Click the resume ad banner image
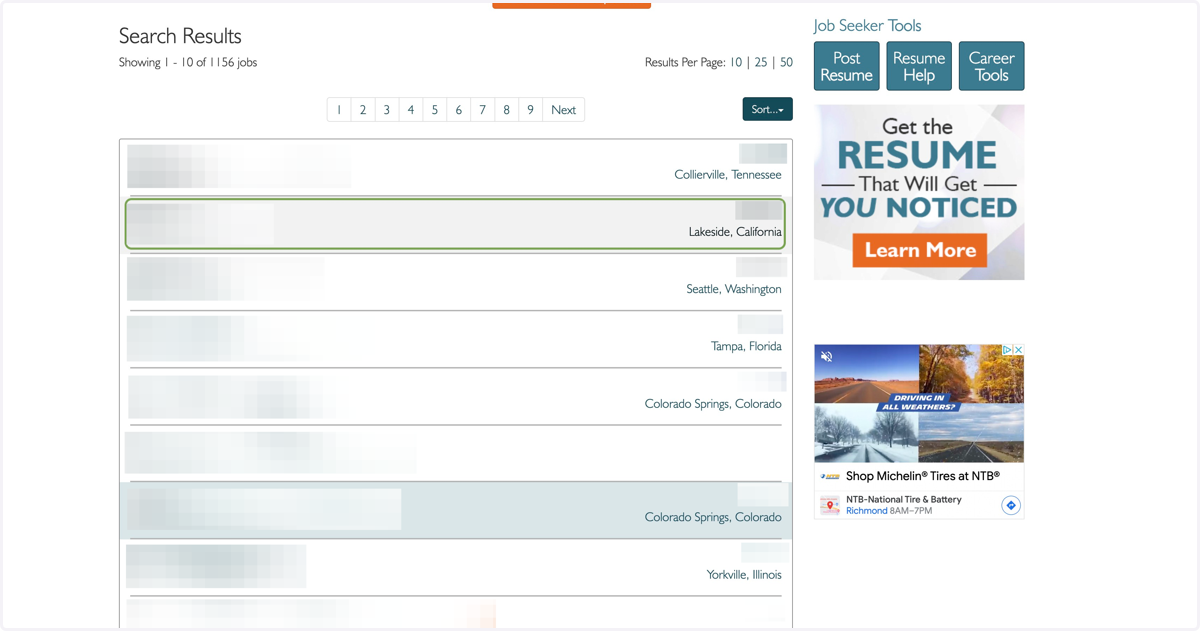This screenshot has height=631, width=1200. pos(919,192)
